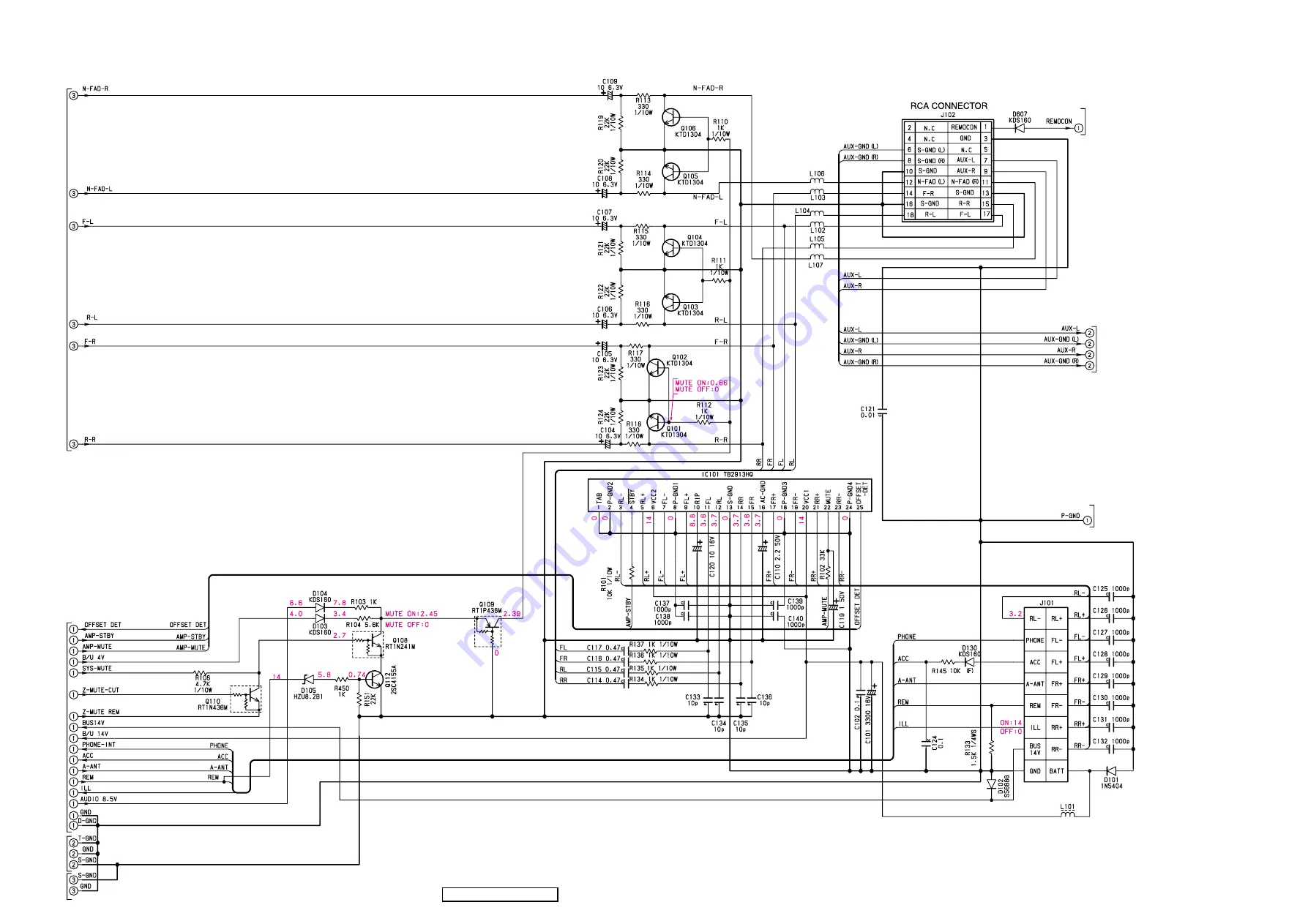1308x924 pixels.
Task: Select the R145 10K resistor symbol
Action: pos(949,662)
